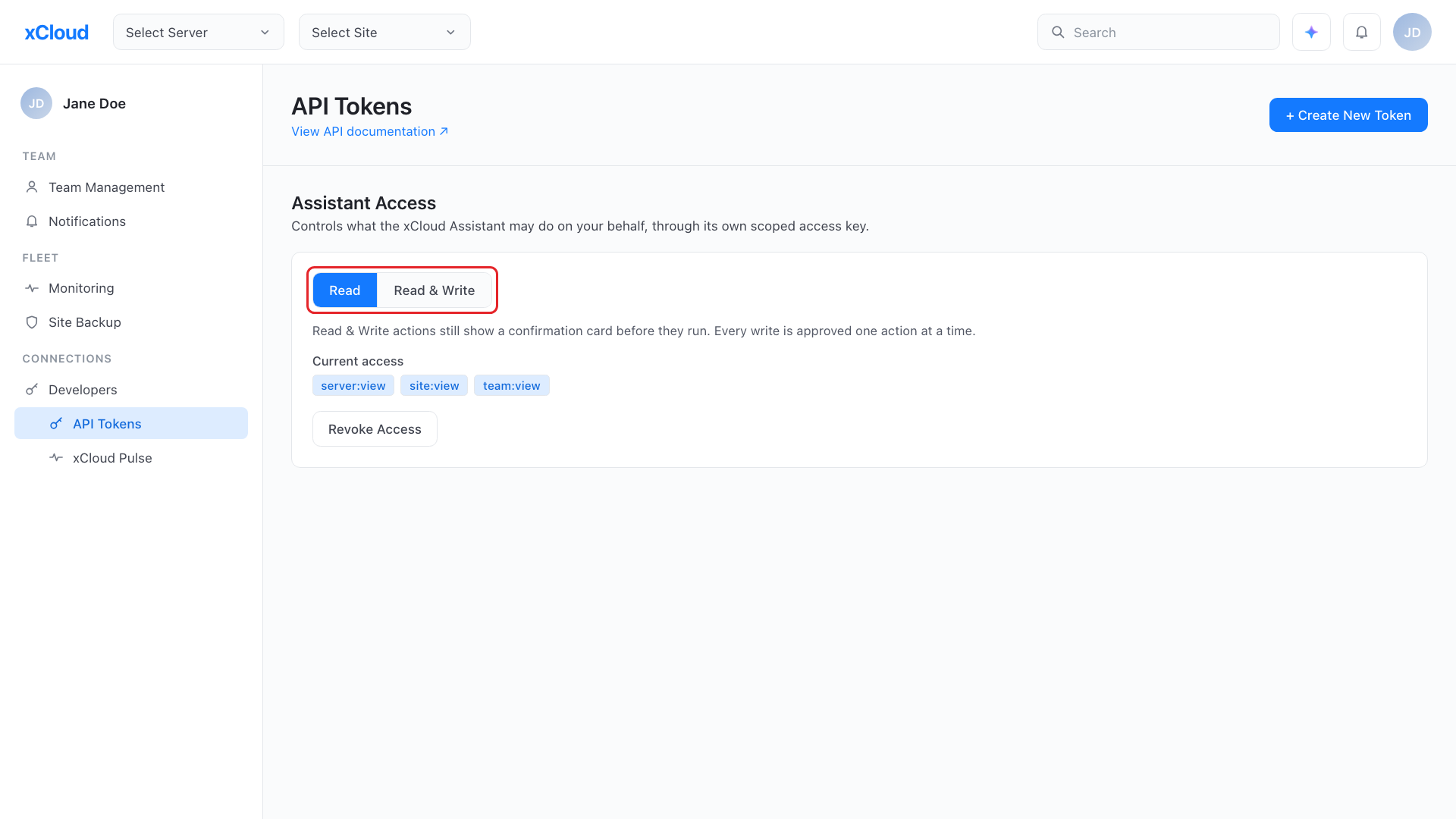Click the xCloud Pulse icon
This screenshot has height=819, width=1456.
(x=56, y=457)
